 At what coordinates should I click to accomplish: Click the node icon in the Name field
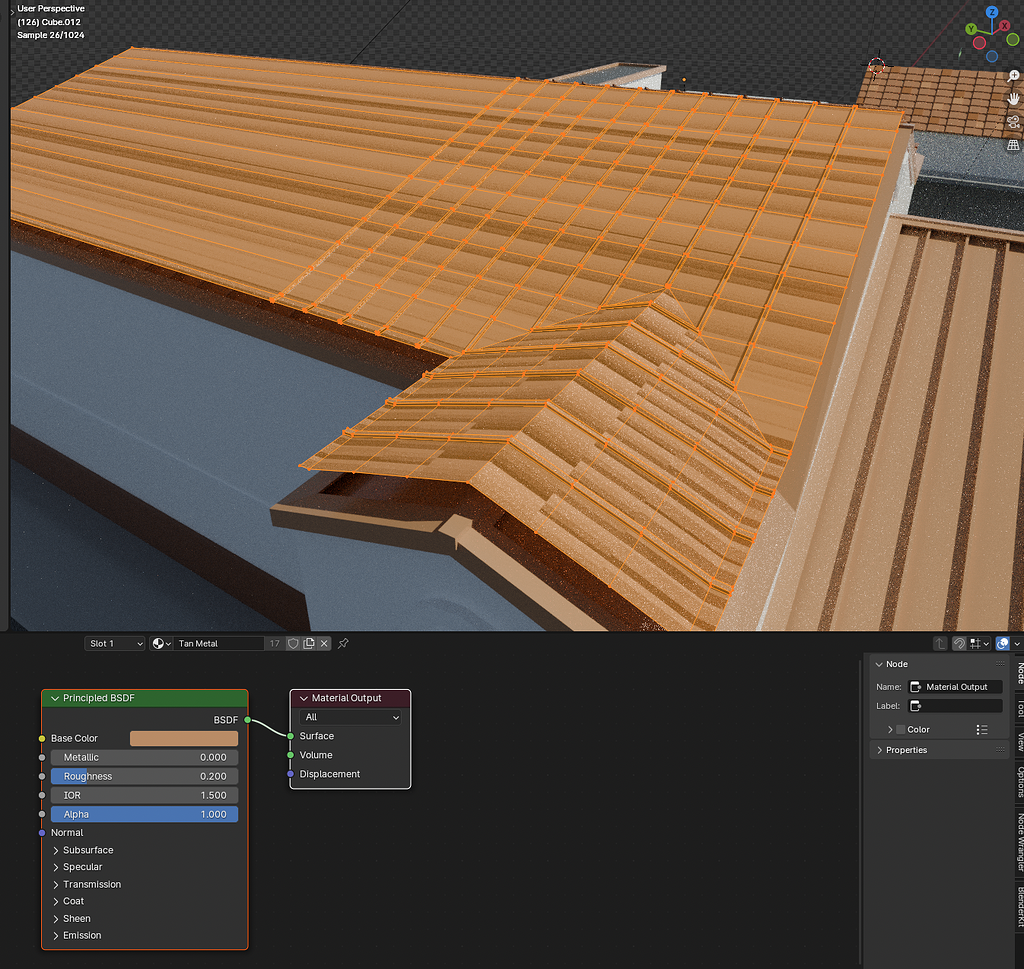pyautogui.click(x=916, y=687)
